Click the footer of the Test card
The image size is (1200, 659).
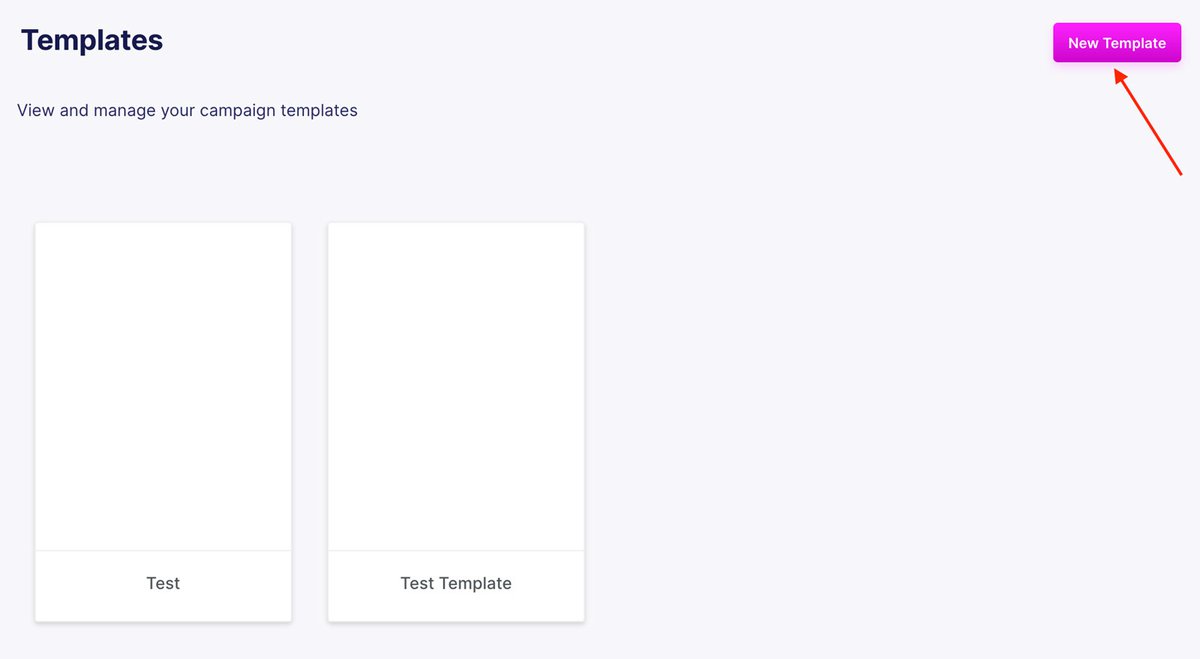[x=163, y=585]
